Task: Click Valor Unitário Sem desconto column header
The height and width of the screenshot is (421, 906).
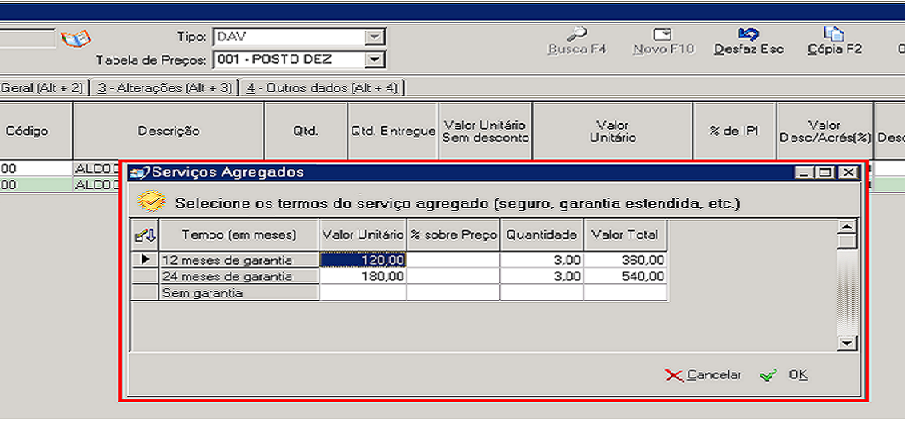Action: point(485,131)
